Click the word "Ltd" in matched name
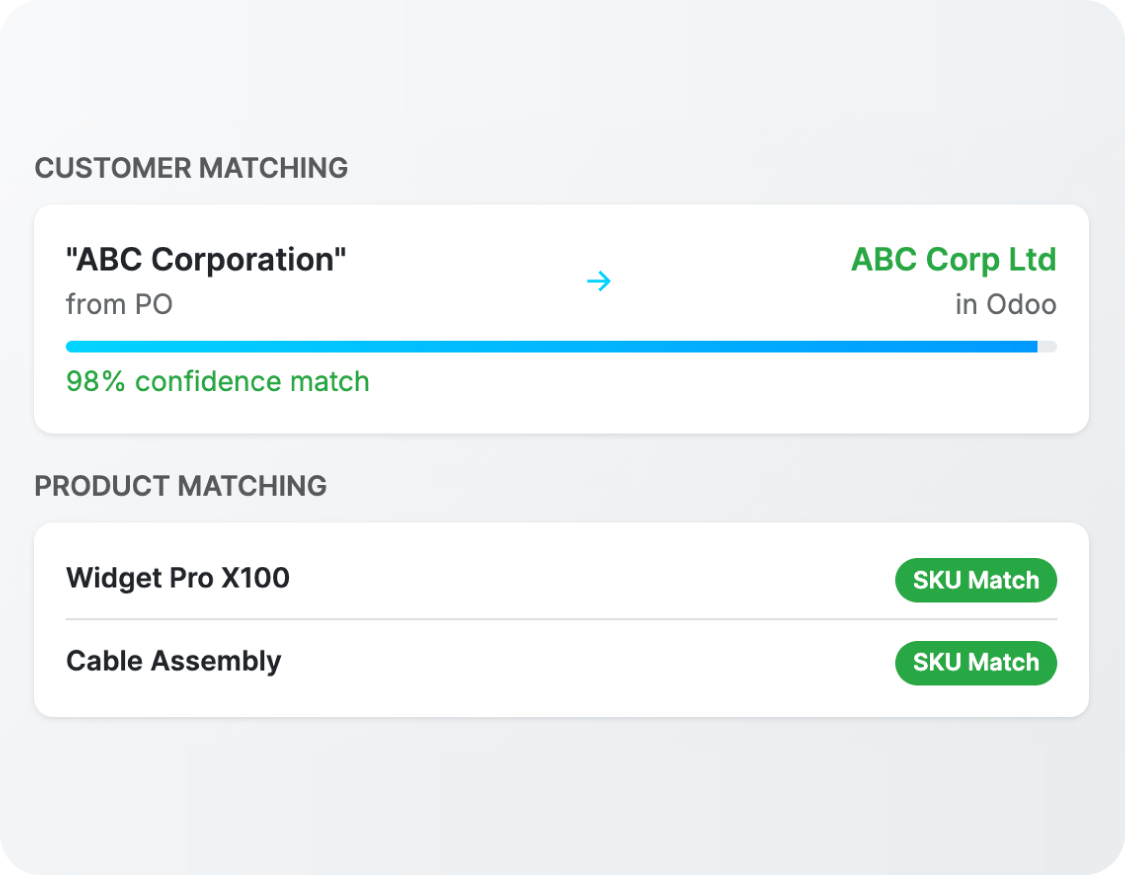Screen dimensions: 1125x875 pyautogui.click(x=1032, y=260)
